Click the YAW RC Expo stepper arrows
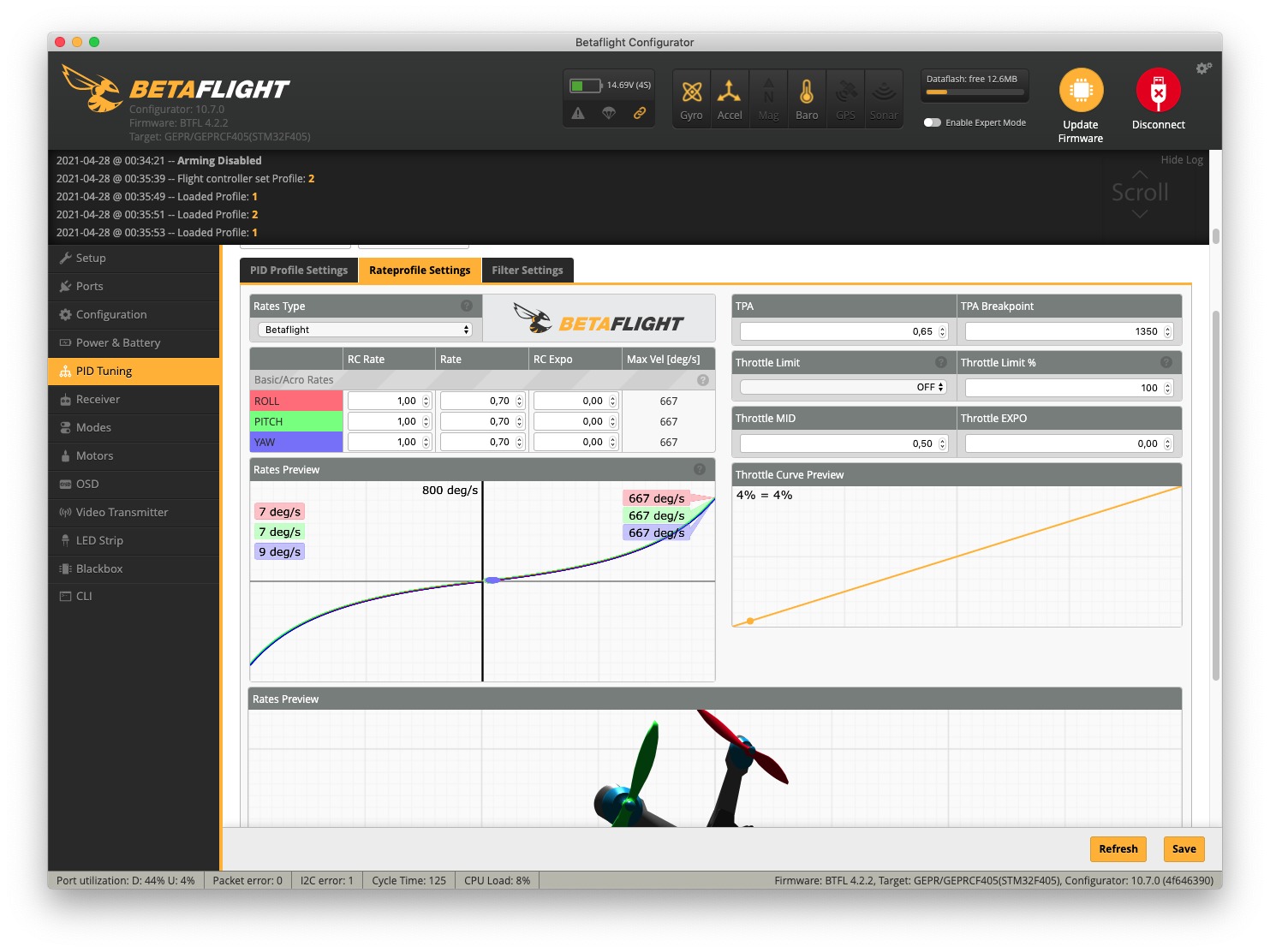 pos(612,442)
